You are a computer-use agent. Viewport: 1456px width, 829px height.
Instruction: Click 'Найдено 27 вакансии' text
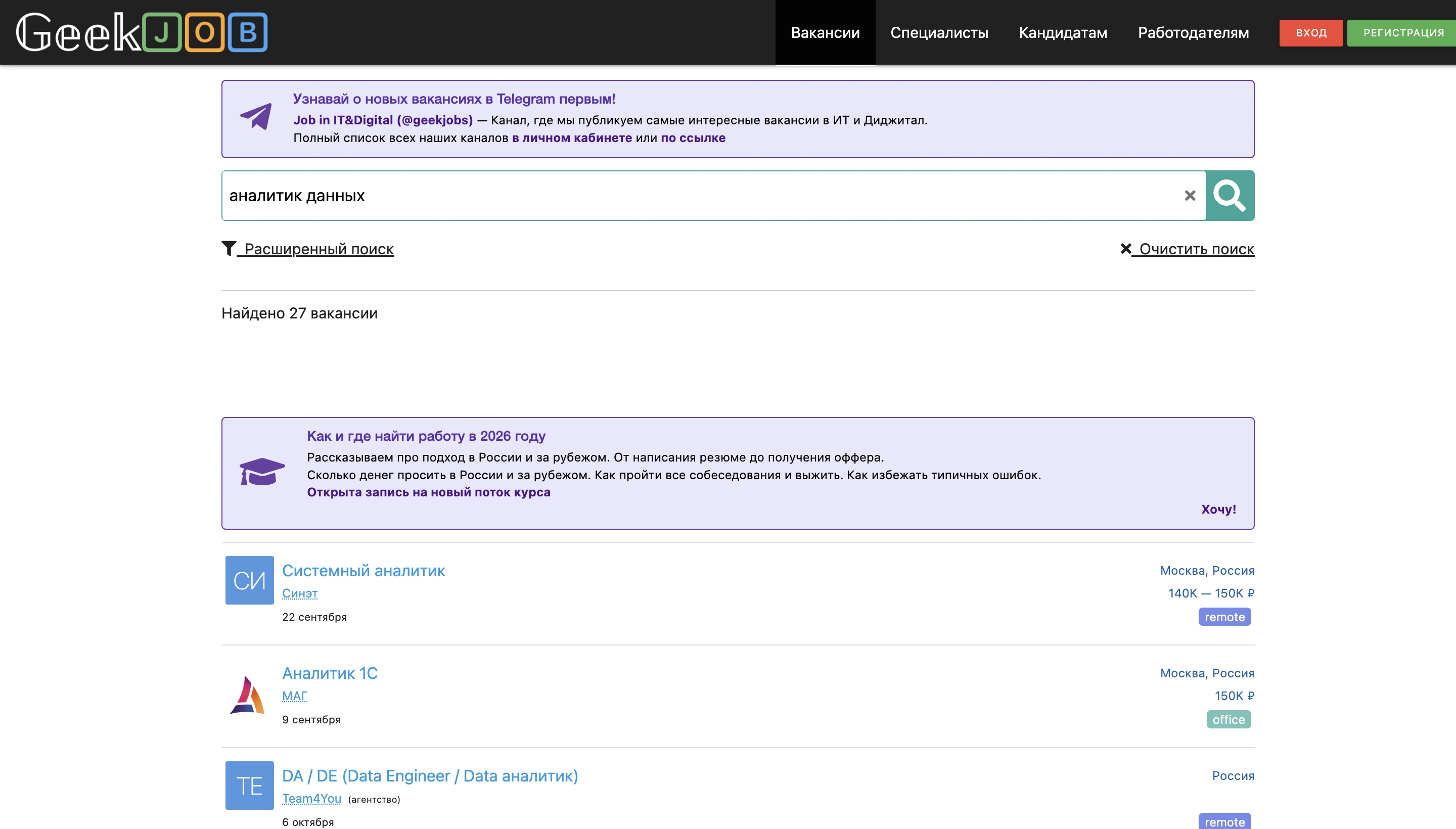(299, 313)
